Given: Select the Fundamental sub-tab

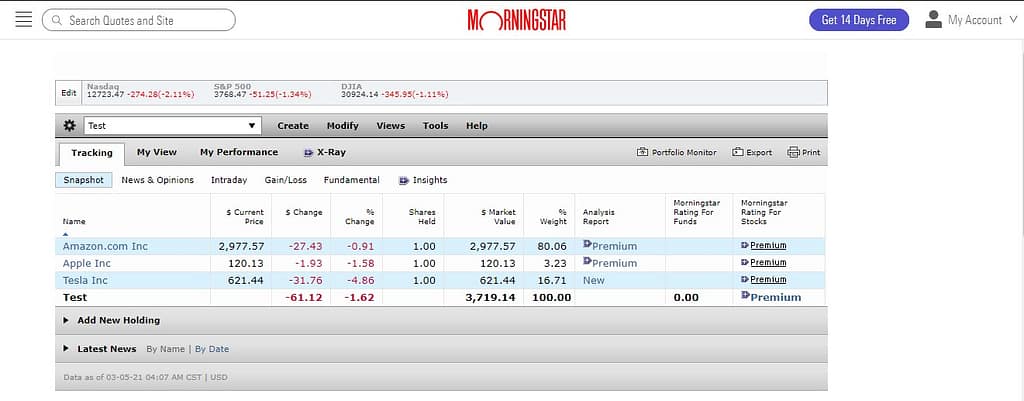Looking at the screenshot, I should [x=351, y=180].
